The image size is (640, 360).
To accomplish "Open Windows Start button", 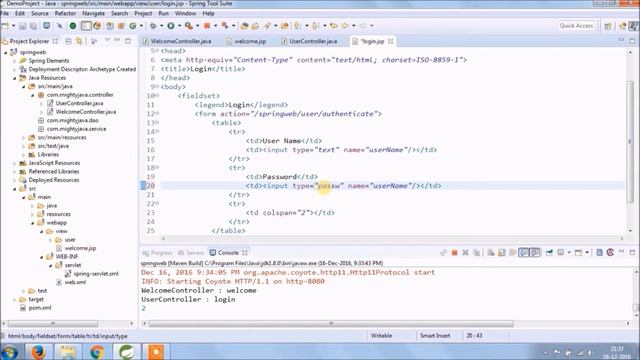I will tap(10, 352).
